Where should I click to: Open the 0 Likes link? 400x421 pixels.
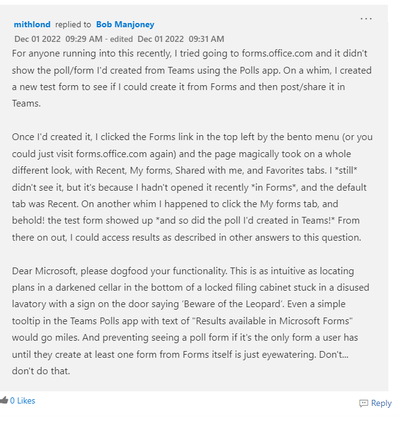tap(22, 401)
